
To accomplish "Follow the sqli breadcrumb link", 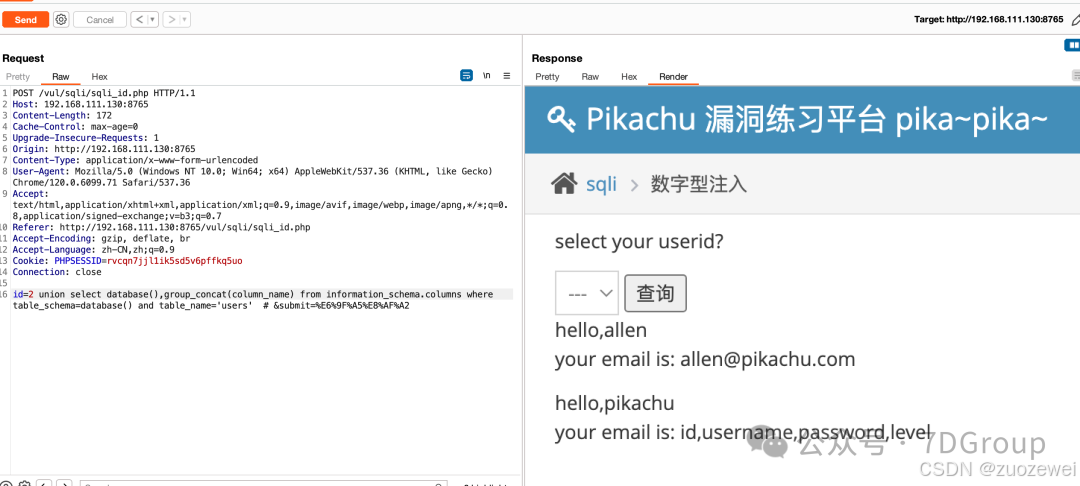I will click(601, 184).
